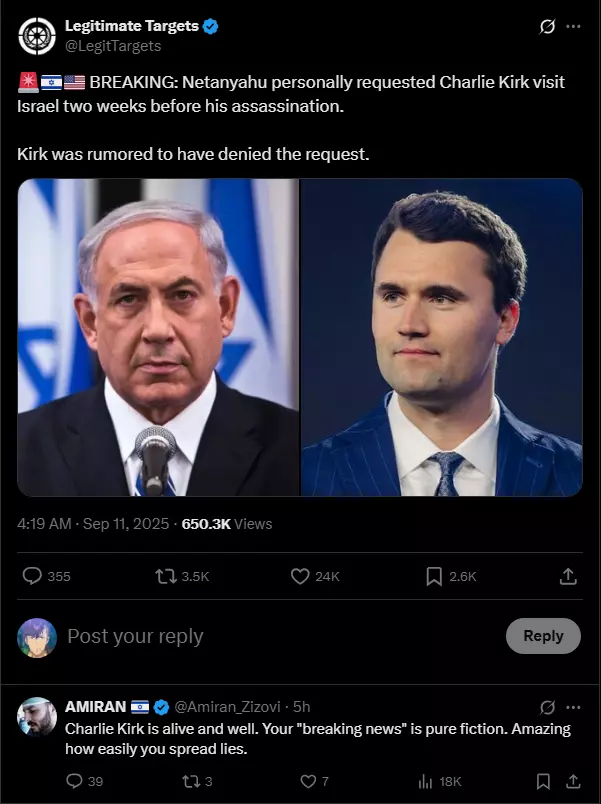
Task: Bookmark the main post with 2.6K bookmarks
Action: tap(434, 576)
